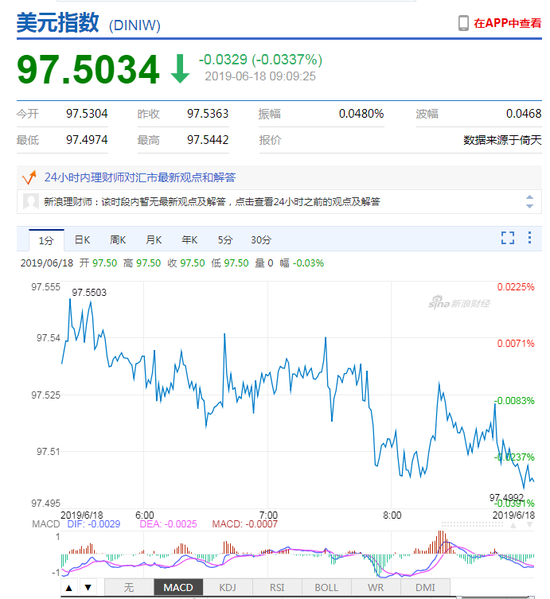Screen dimensions: 550x599
Task: Click the 最低 value 97.4974
Action: [x=87, y=140]
